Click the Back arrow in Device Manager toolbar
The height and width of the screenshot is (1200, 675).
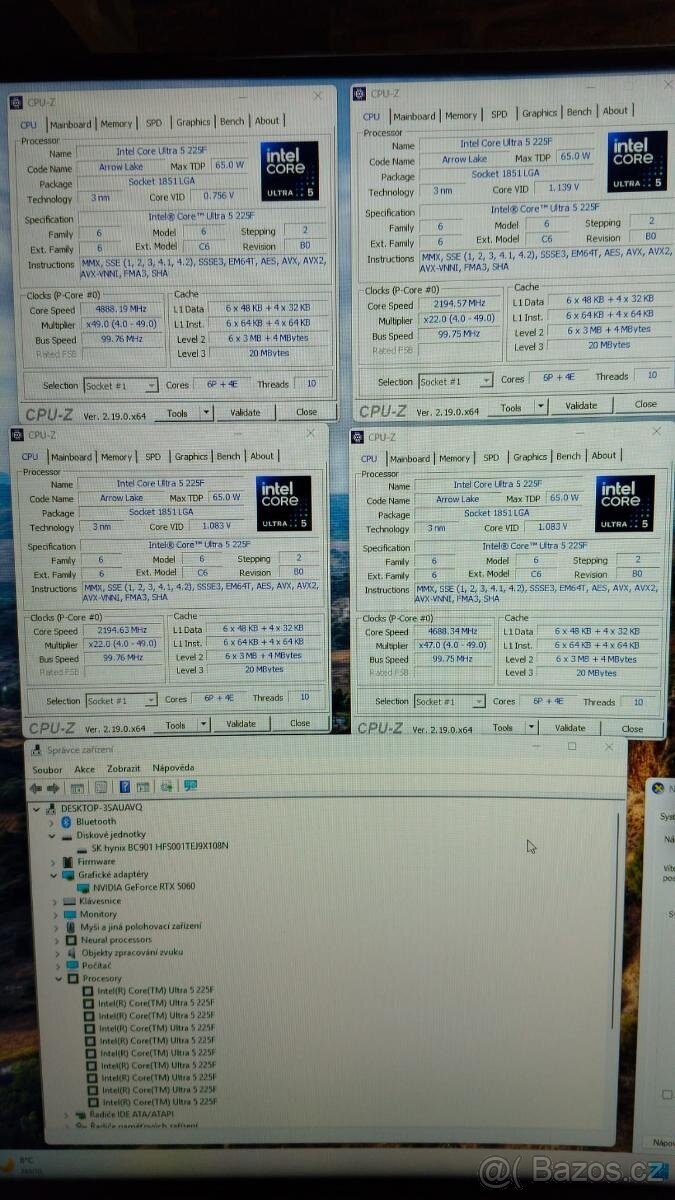(x=35, y=787)
